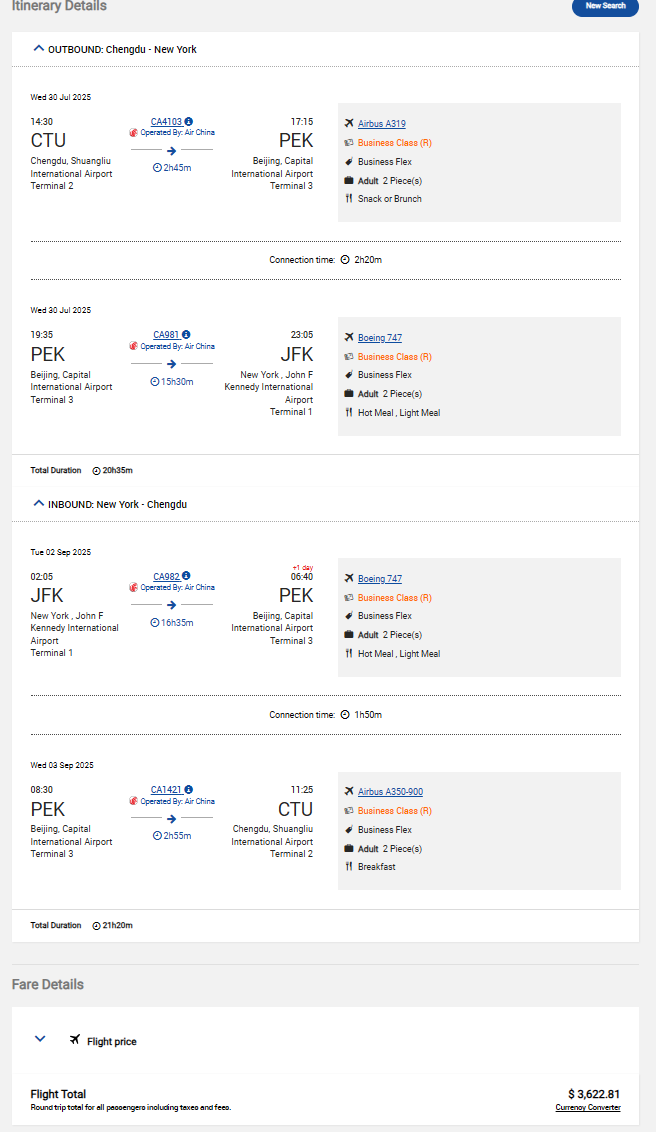Start a New Search
This screenshot has height=1132, width=656.
click(x=605, y=6)
